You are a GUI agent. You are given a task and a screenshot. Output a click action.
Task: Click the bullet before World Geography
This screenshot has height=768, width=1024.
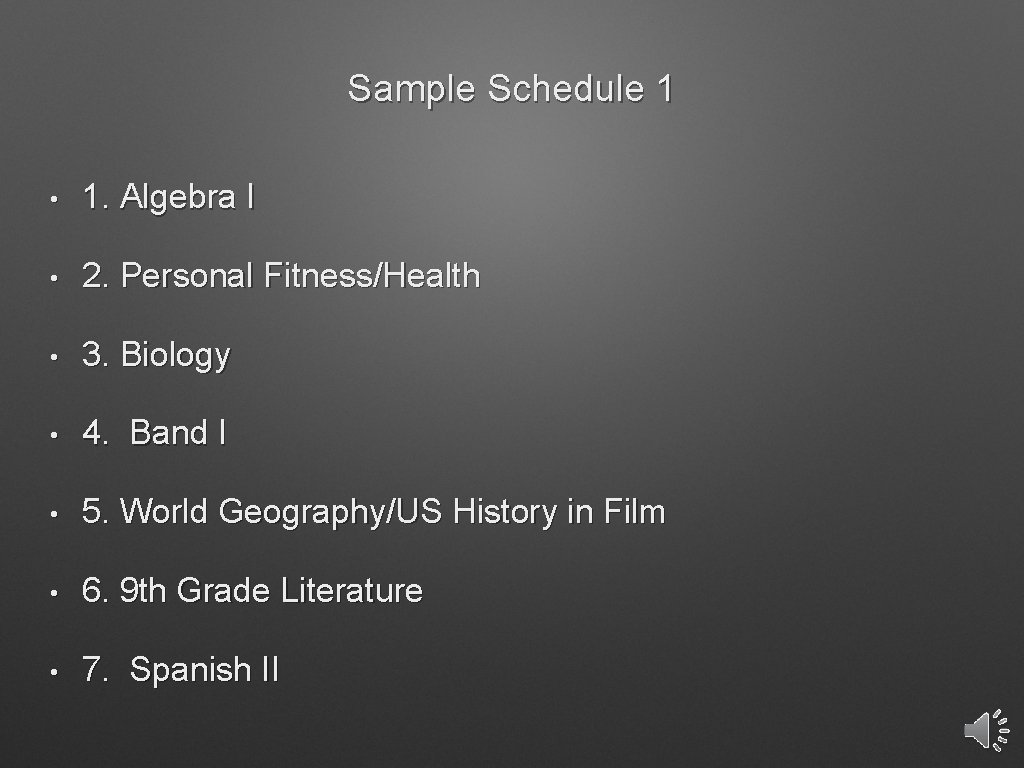tap(62, 514)
